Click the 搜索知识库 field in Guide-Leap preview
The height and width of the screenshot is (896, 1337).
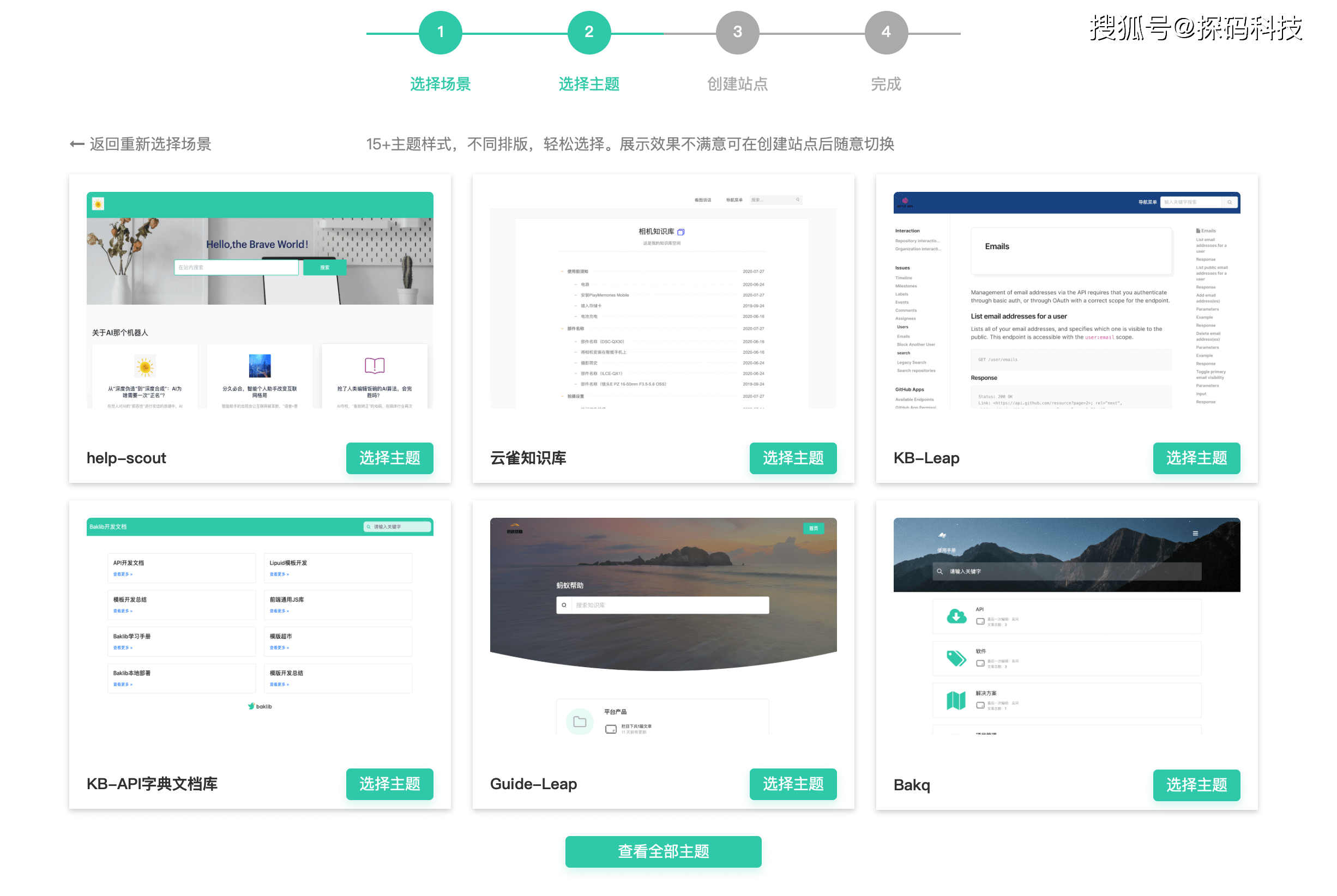(x=663, y=605)
